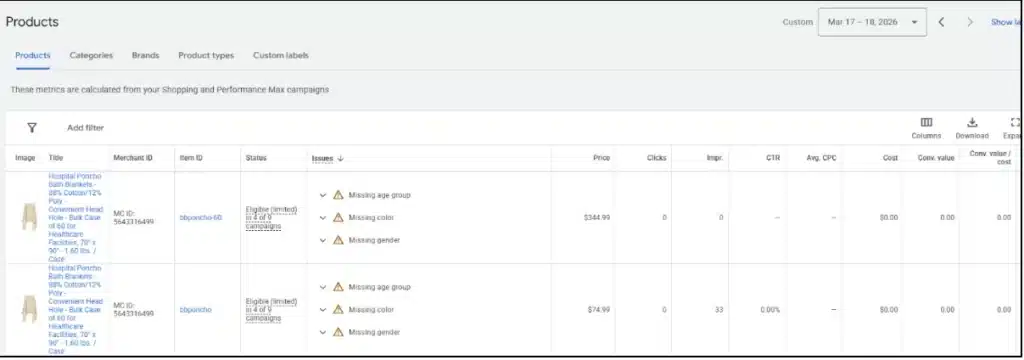Select the 0.00% CTR cell

(x=770, y=310)
